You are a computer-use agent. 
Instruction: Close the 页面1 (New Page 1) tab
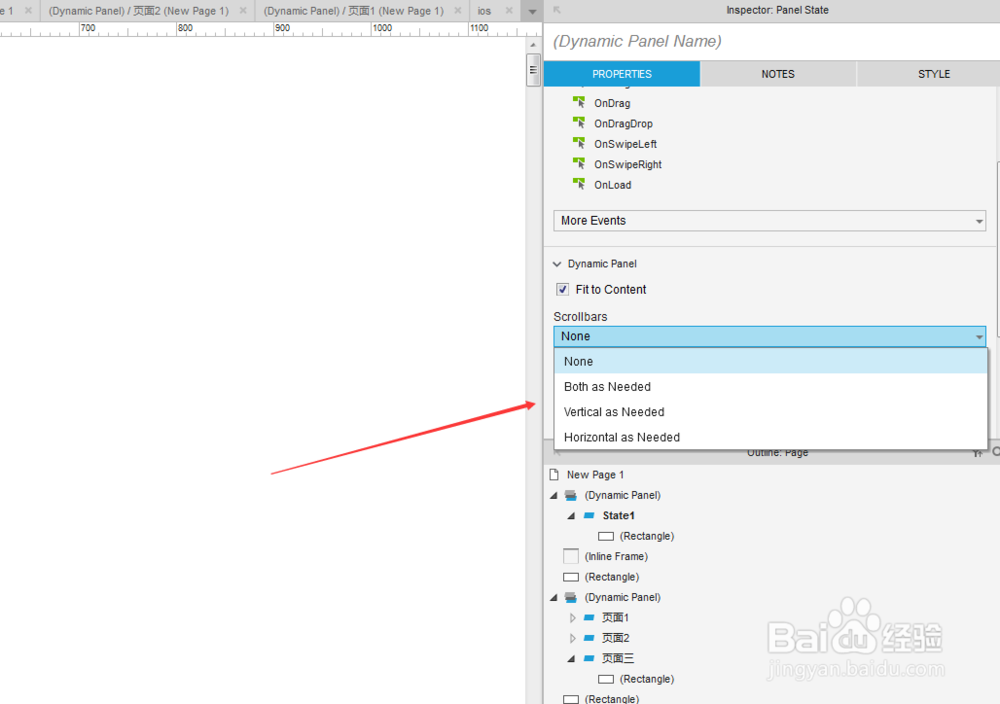click(458, 11)
